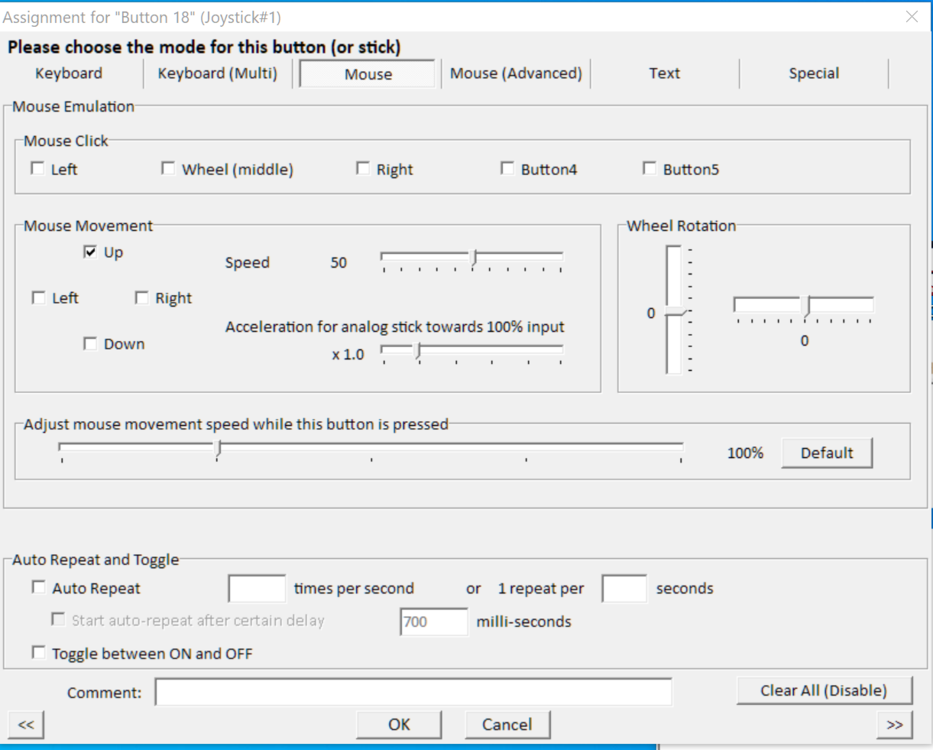Go to previous button with <<
This screenshot has width=933, height=750.
(x=26, y=724)
